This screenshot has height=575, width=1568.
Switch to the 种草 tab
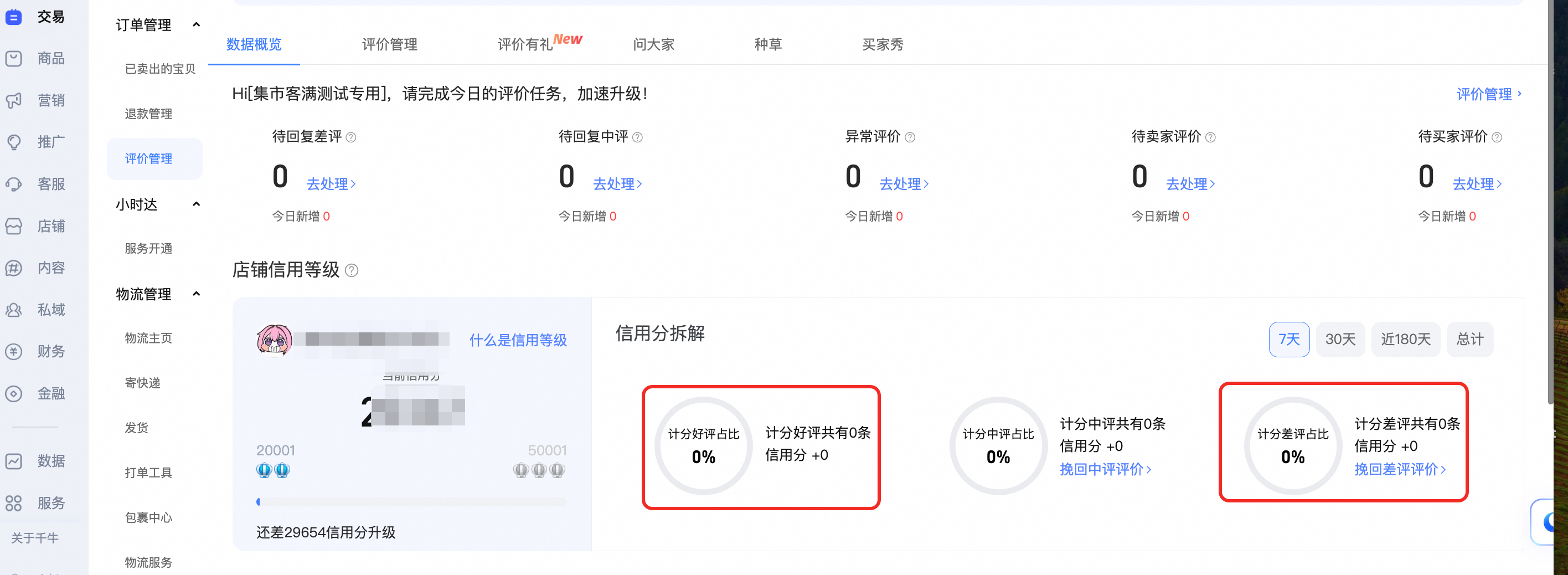(768, 44)
